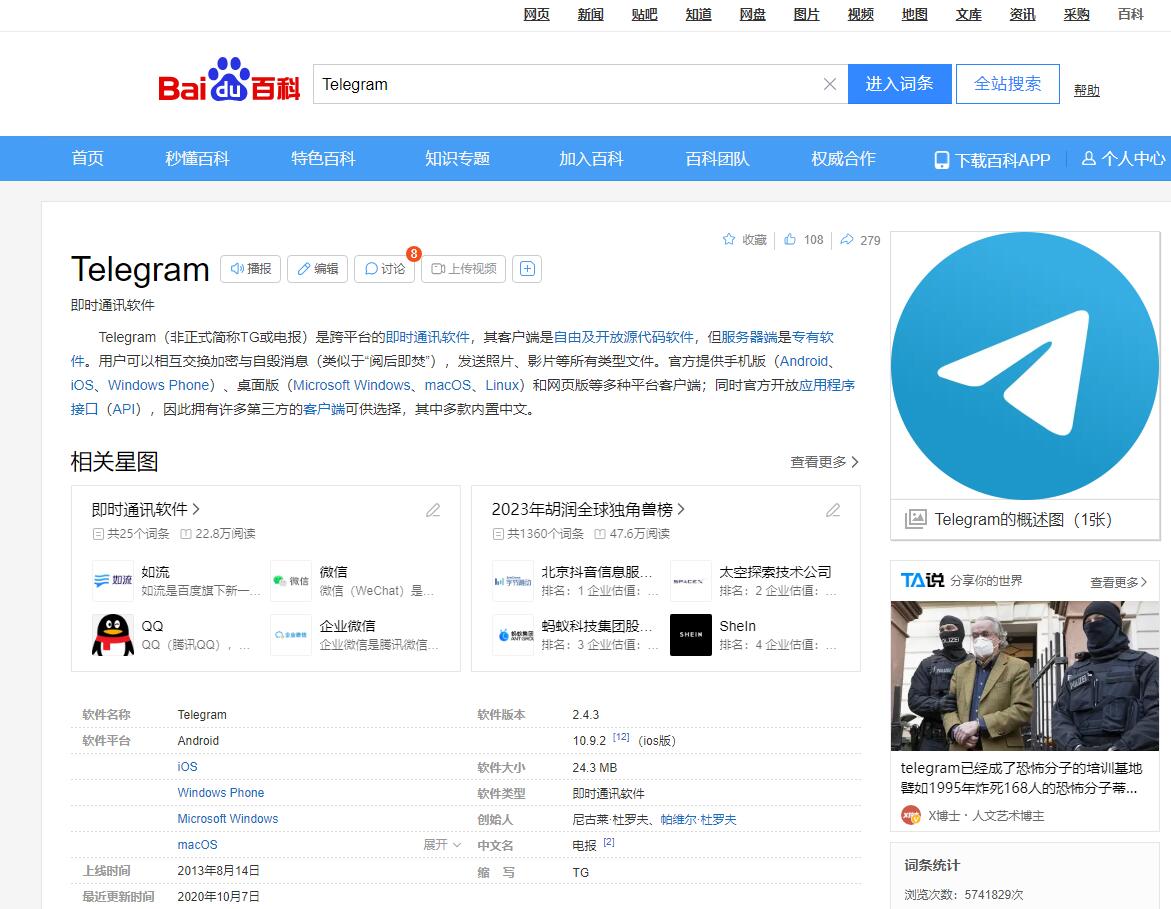Click the large Telegram logo image
The width and height of the screenshot is (1171, 909).
pos(1025,365)
